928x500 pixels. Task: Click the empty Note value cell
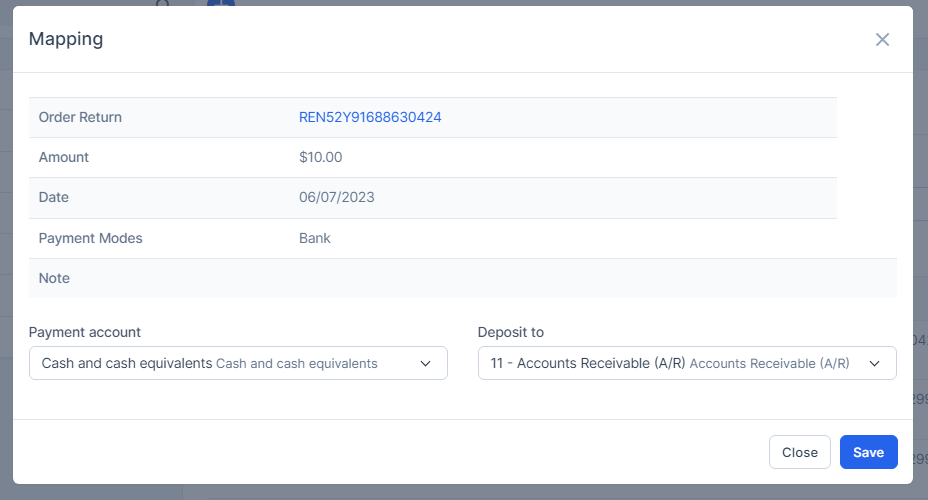[590, 278]
